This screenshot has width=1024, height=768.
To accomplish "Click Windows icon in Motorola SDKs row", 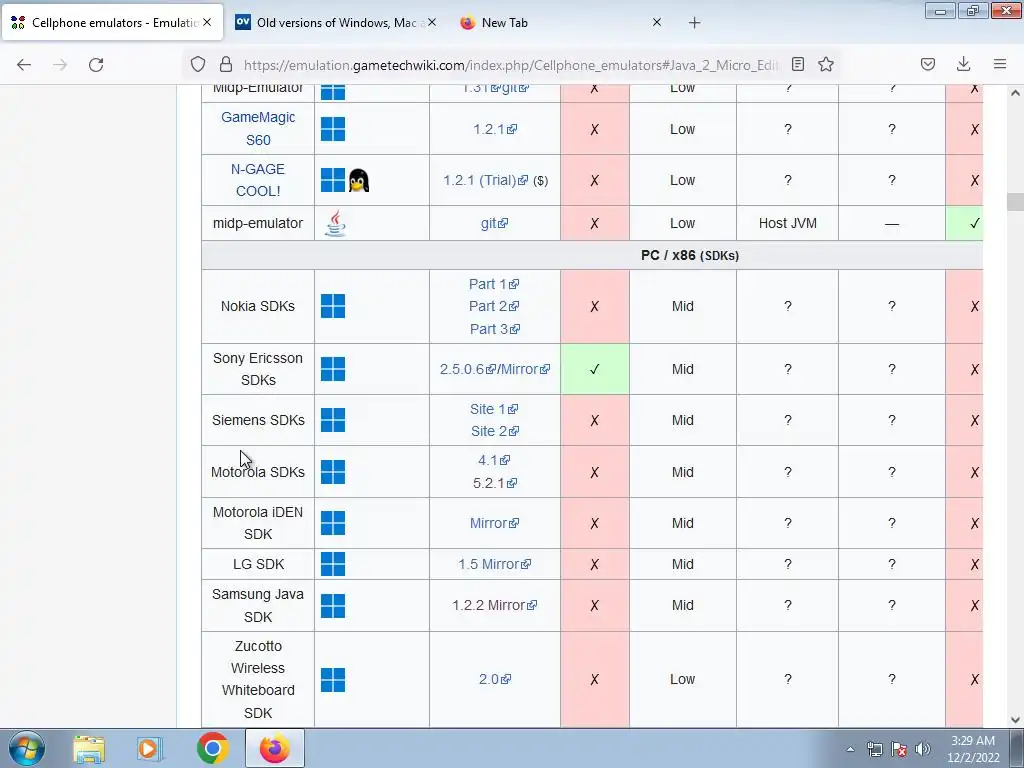I will [333, 472].
